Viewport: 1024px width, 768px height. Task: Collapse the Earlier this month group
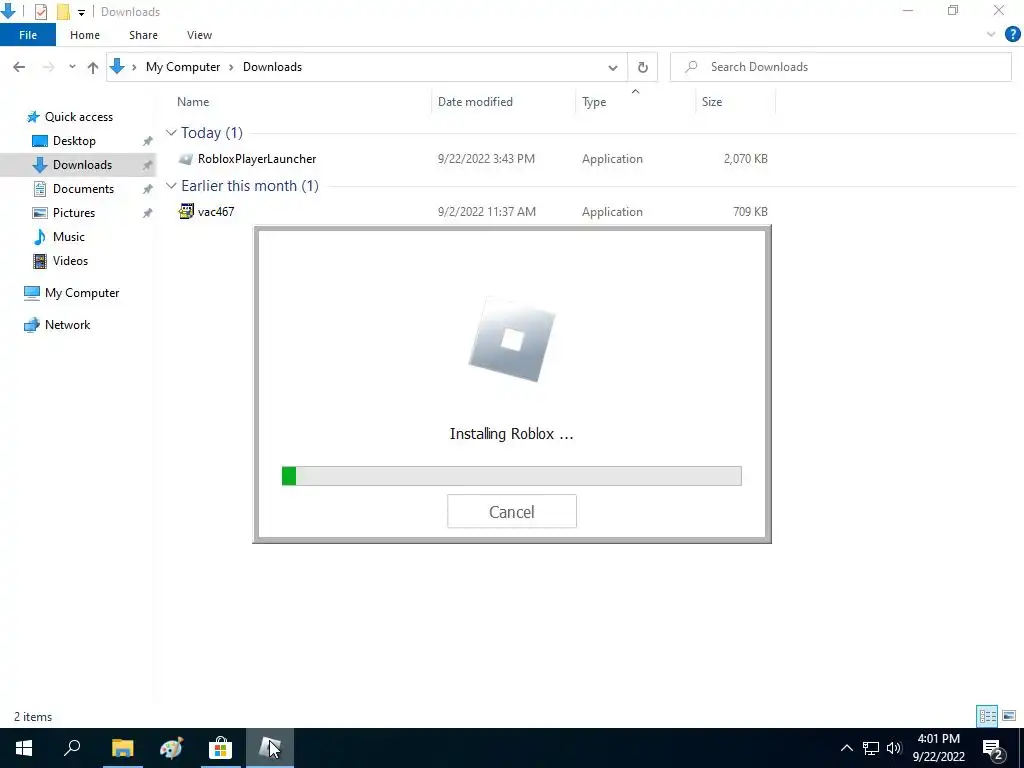[171, 185]
